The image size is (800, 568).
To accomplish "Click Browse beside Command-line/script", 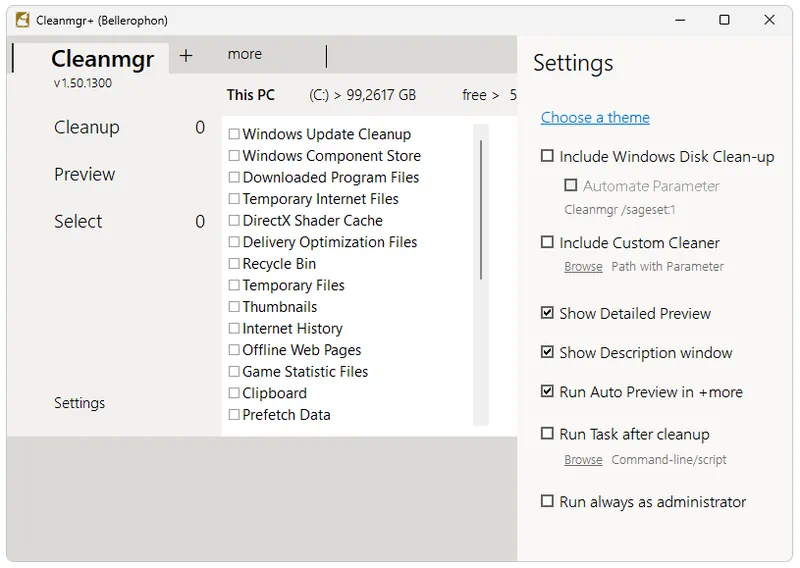I will 583,460.
